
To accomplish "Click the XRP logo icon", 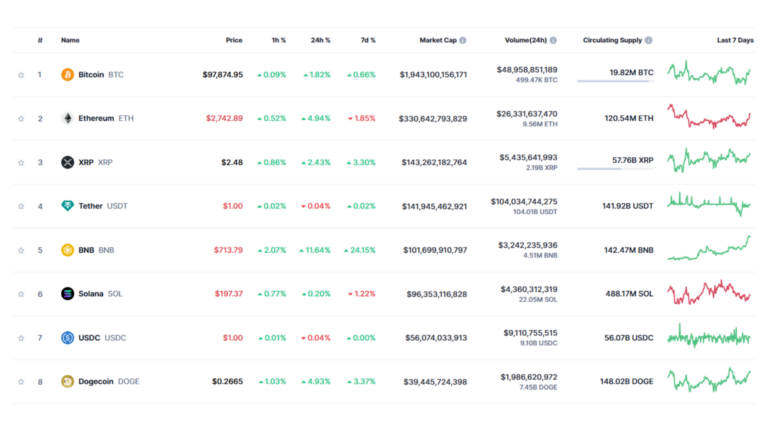I will point(68,162).
